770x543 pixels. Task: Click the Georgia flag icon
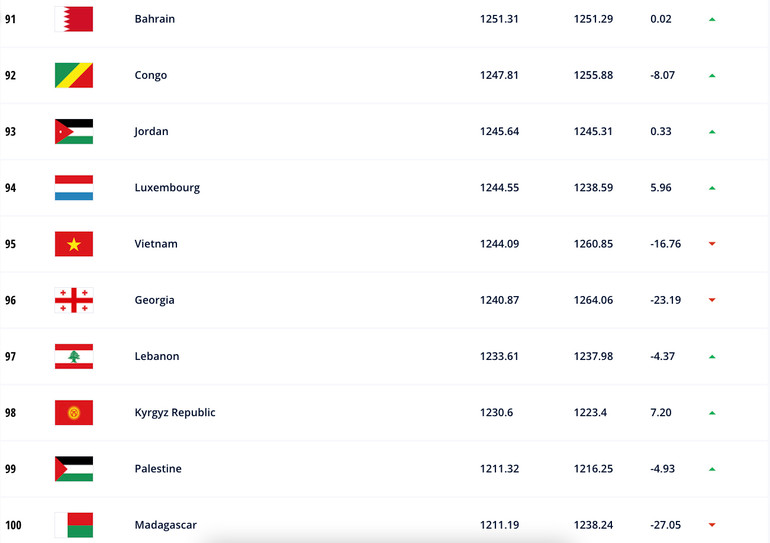click(x=73, y=300)
